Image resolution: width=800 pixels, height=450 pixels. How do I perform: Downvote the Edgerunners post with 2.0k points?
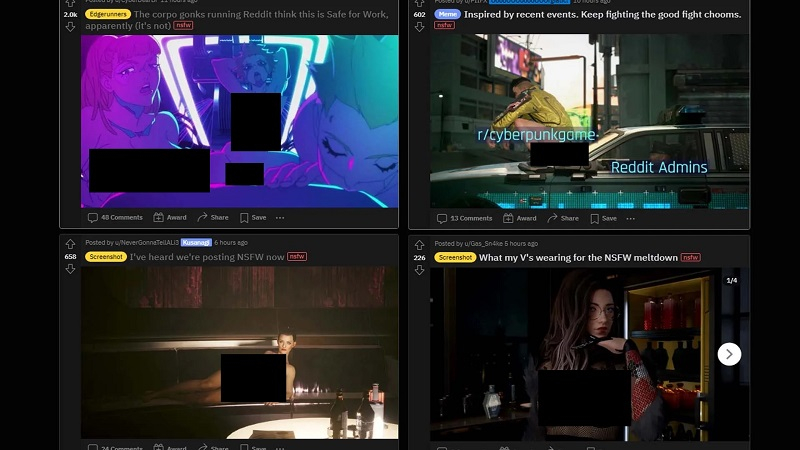70,27
